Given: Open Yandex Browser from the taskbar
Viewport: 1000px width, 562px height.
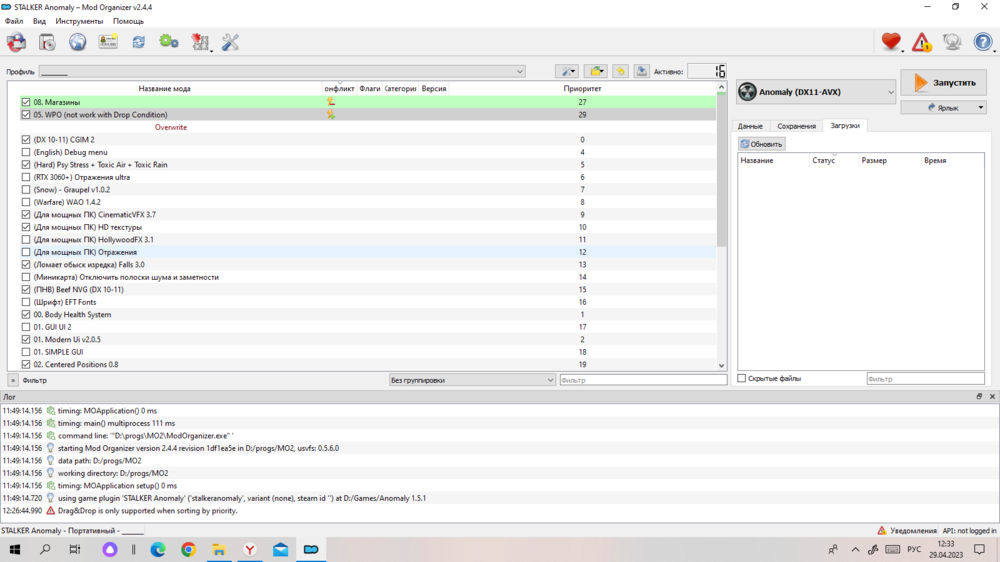Looking at the screenshot, I should click(x=249, y=549).
